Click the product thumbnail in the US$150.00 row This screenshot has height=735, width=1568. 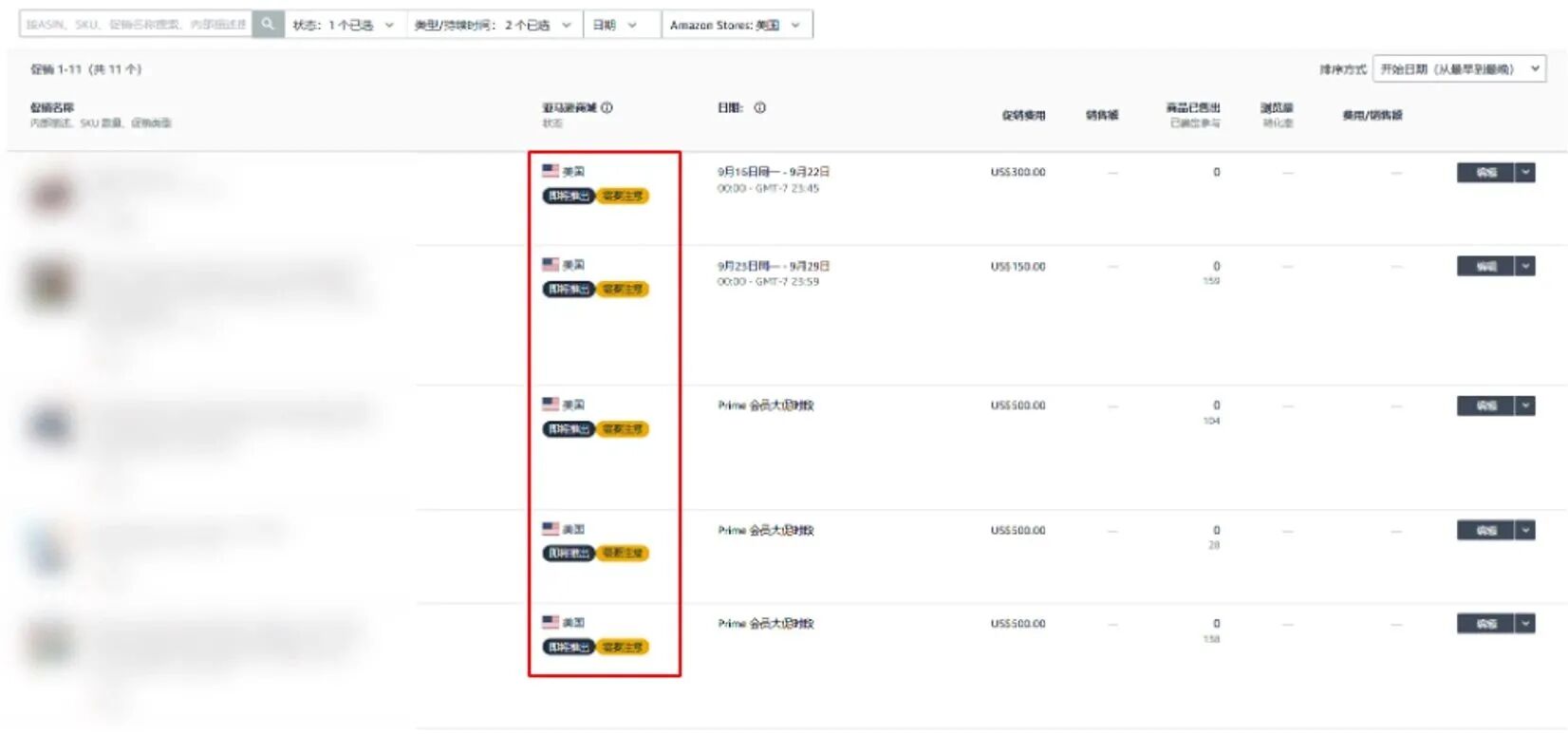[49, 284]
